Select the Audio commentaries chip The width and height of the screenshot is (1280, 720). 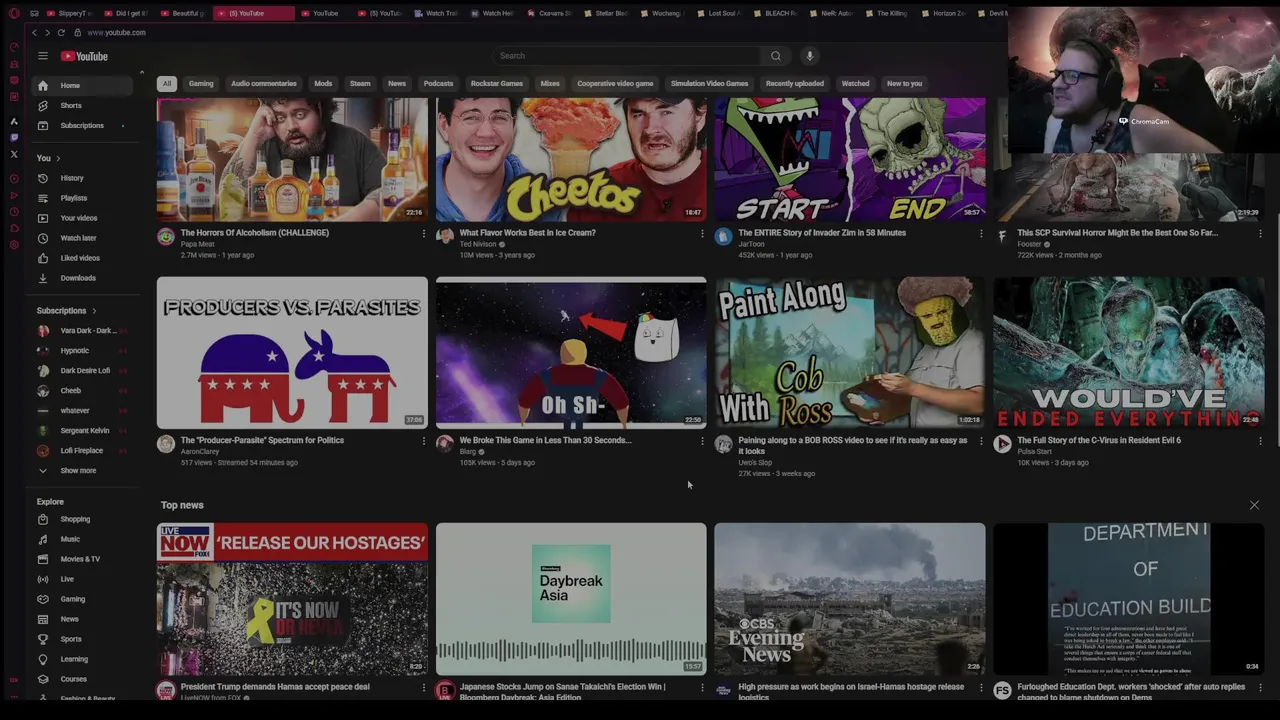264,84
